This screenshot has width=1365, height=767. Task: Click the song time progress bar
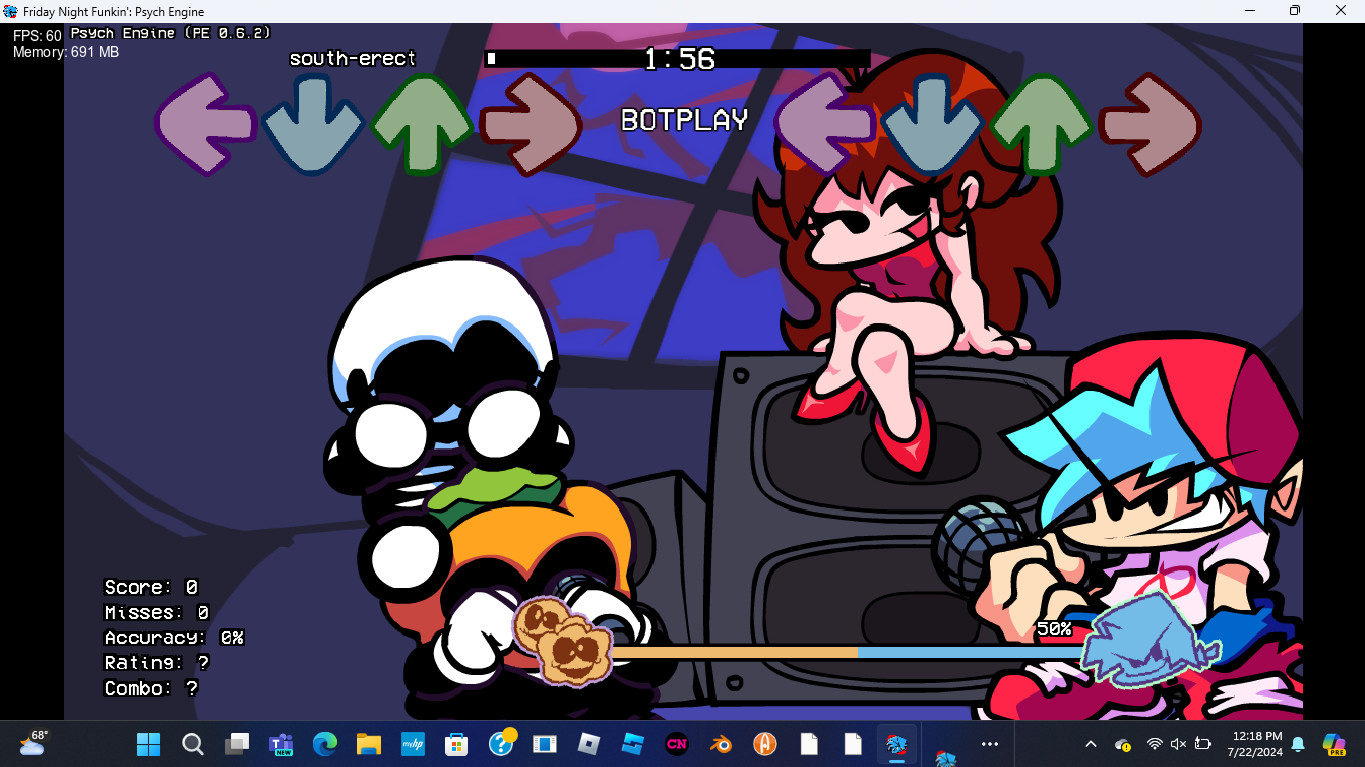tap(677, 59)
